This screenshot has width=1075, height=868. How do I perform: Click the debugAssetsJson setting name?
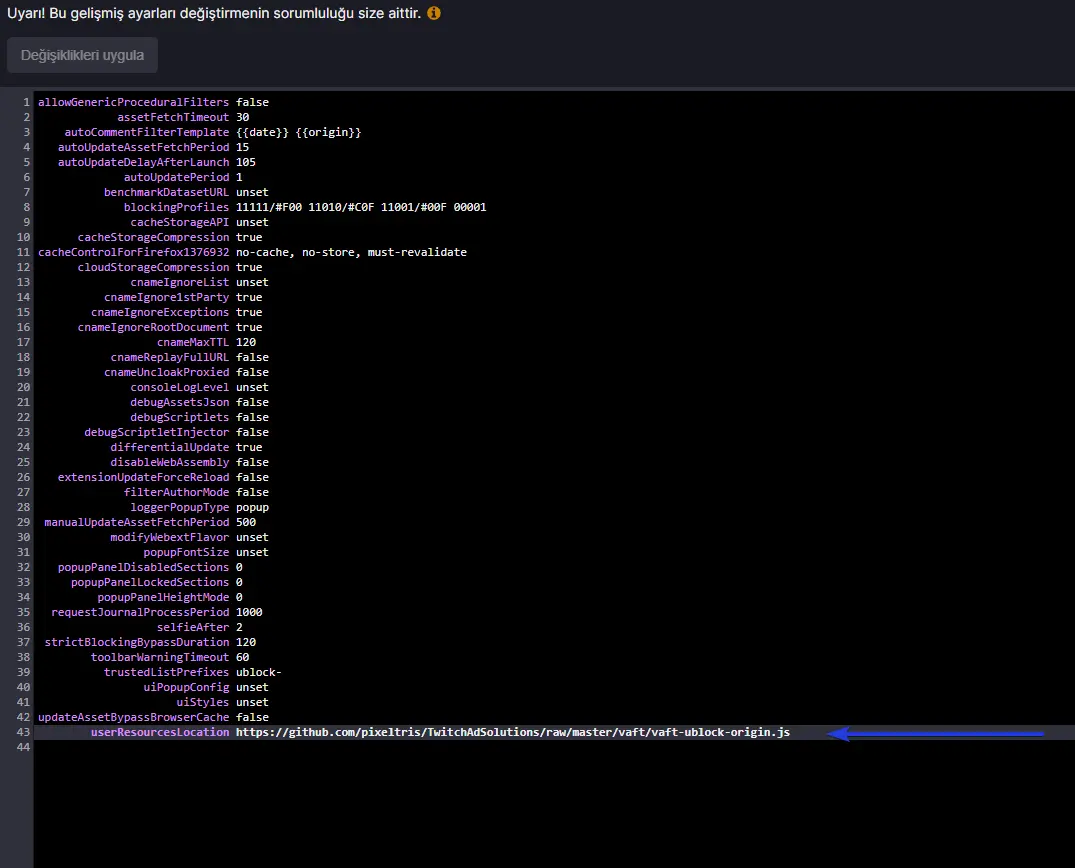180,402
